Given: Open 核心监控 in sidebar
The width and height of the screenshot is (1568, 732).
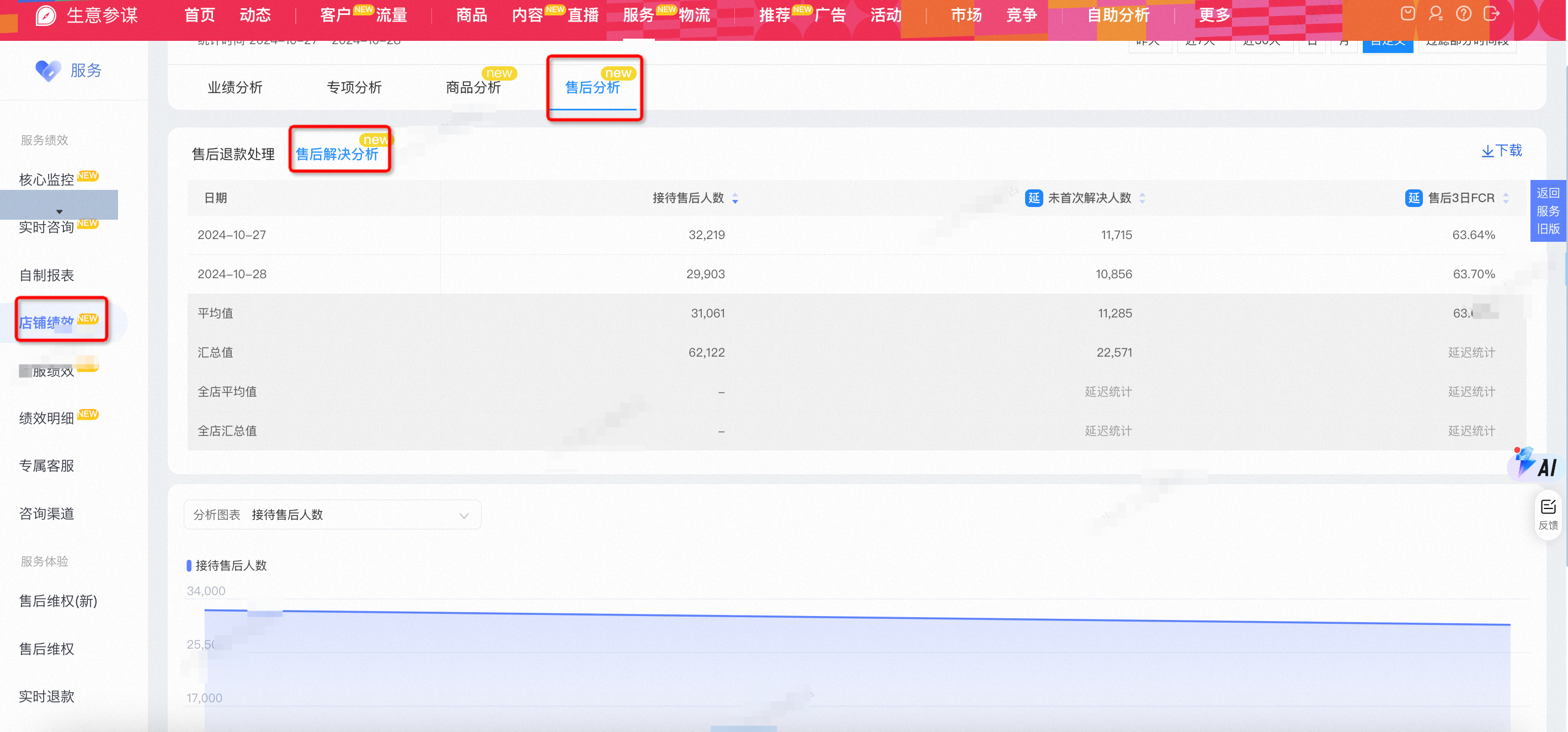Looking at the screenshot, I should coord(46,179).
